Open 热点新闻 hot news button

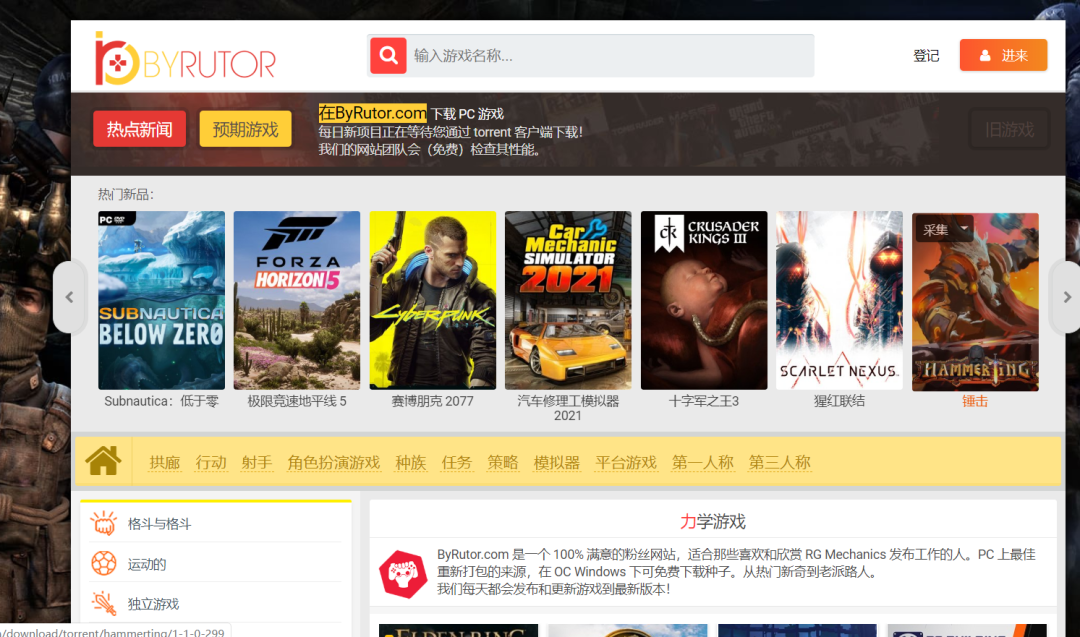pos(140,129)
